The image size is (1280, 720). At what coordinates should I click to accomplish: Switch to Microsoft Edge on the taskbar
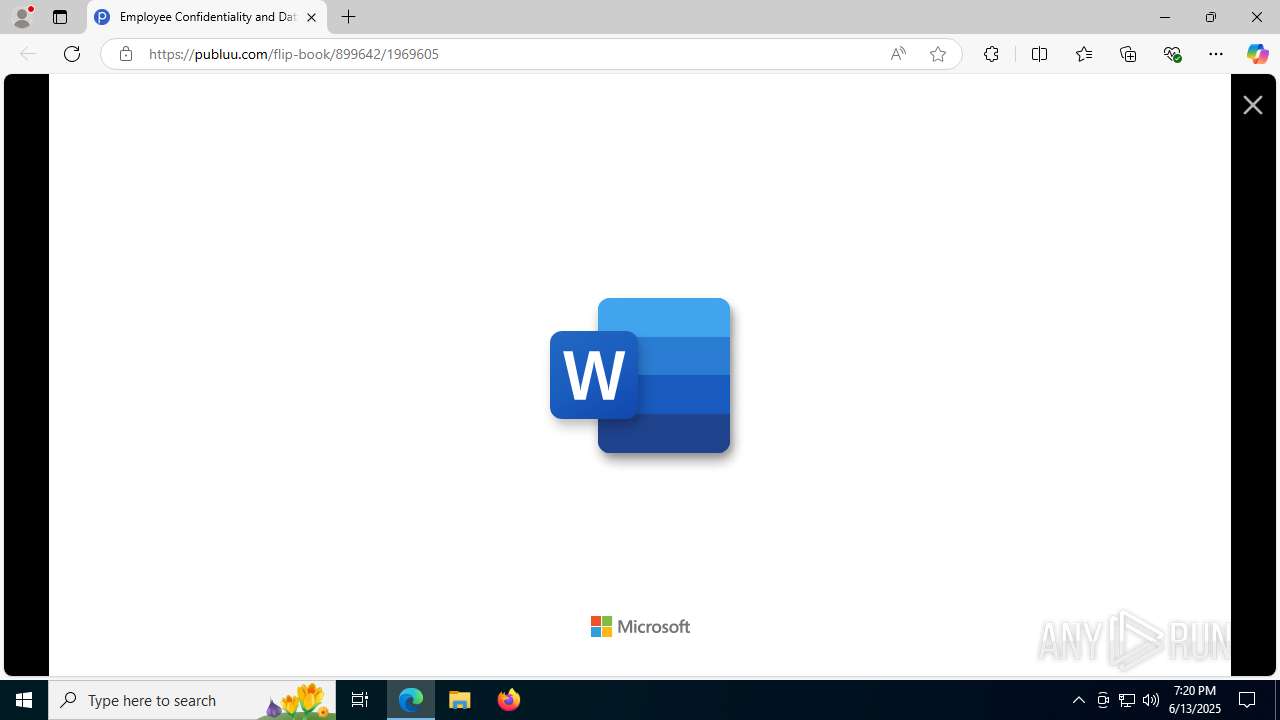[411, 700]
